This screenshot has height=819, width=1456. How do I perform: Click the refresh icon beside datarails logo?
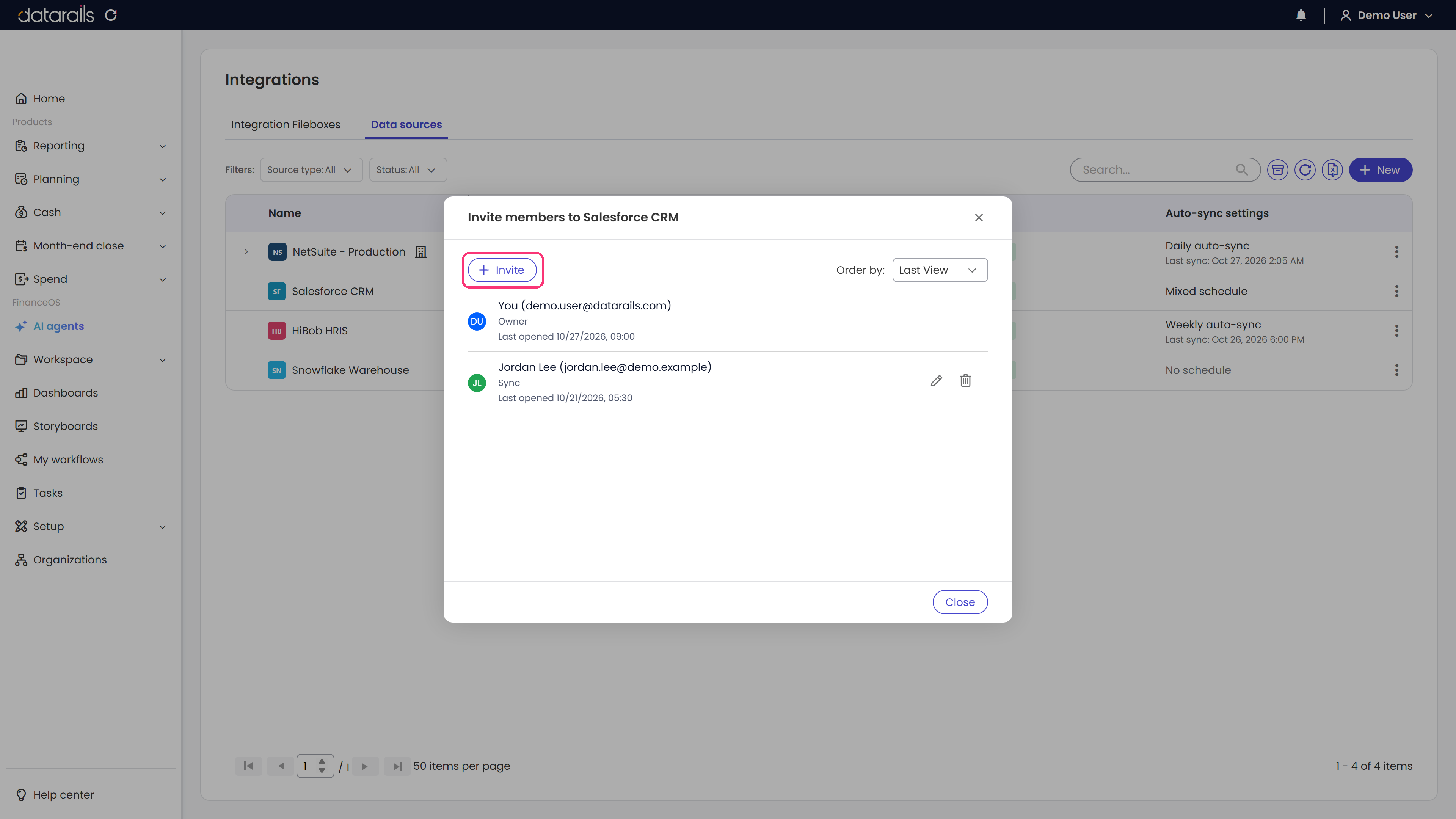click(111, 15)
